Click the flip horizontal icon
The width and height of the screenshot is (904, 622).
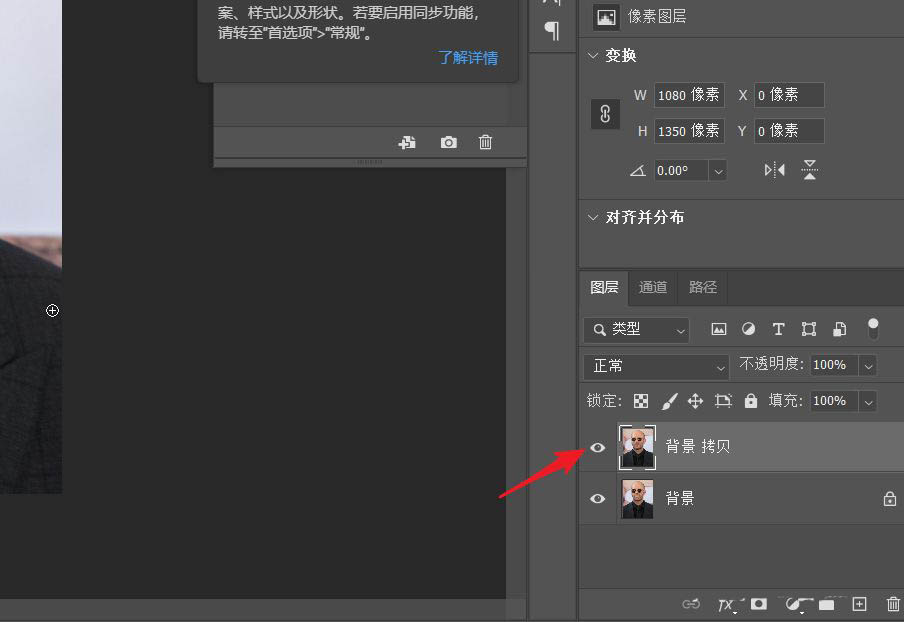774,170
